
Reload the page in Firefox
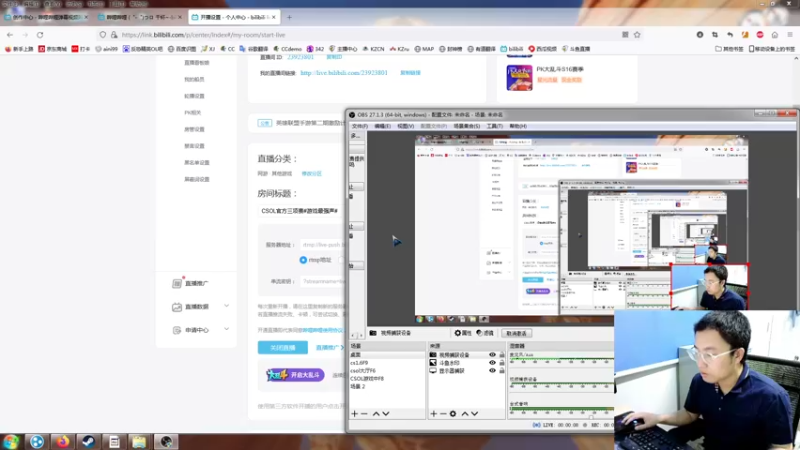(40, 35)
